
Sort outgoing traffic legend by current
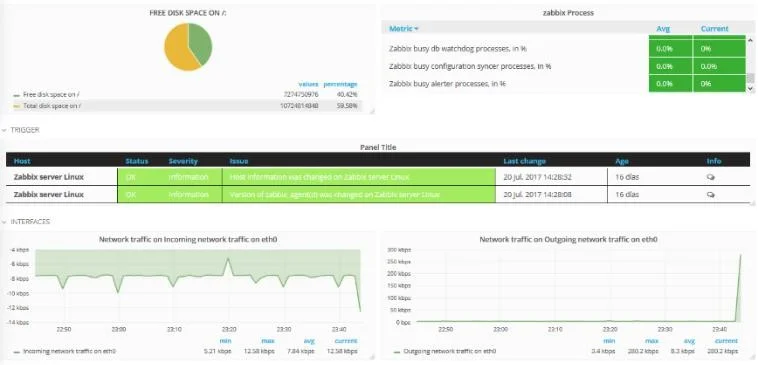[726, 341]
